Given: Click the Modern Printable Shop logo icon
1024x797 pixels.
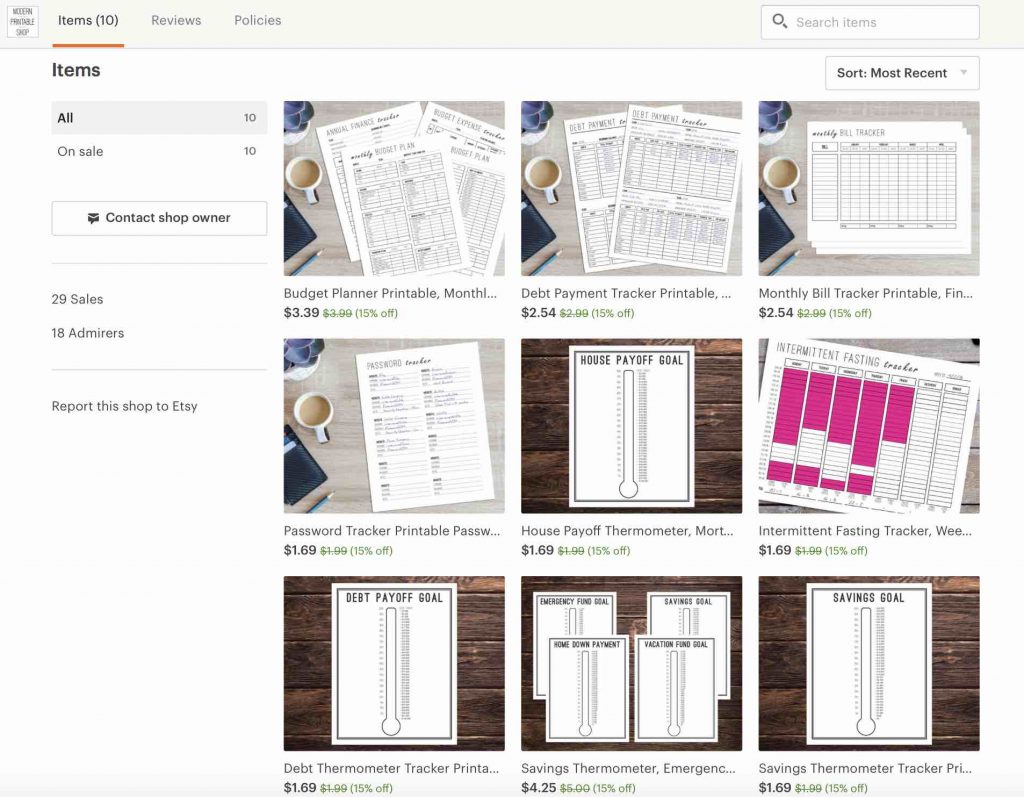Looking at the screenshot, I should pyautogui.click(x=23, y=22).
